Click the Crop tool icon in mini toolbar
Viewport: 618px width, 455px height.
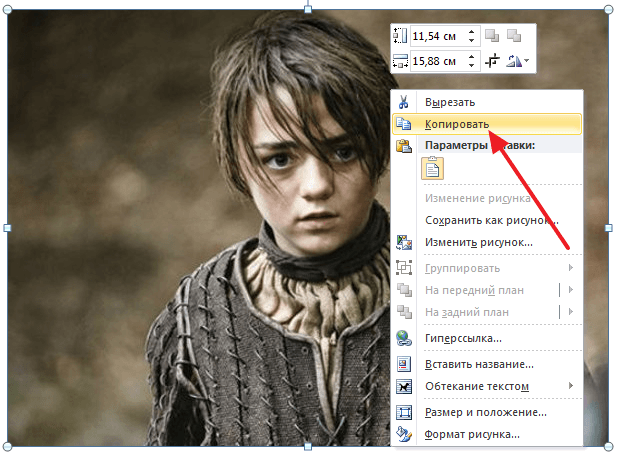[492, 62]
